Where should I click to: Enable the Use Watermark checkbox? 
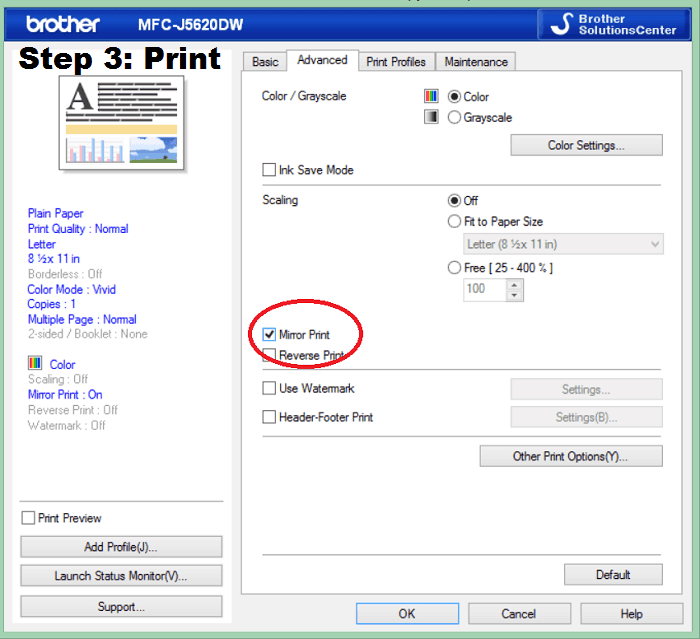click(269, 388)
